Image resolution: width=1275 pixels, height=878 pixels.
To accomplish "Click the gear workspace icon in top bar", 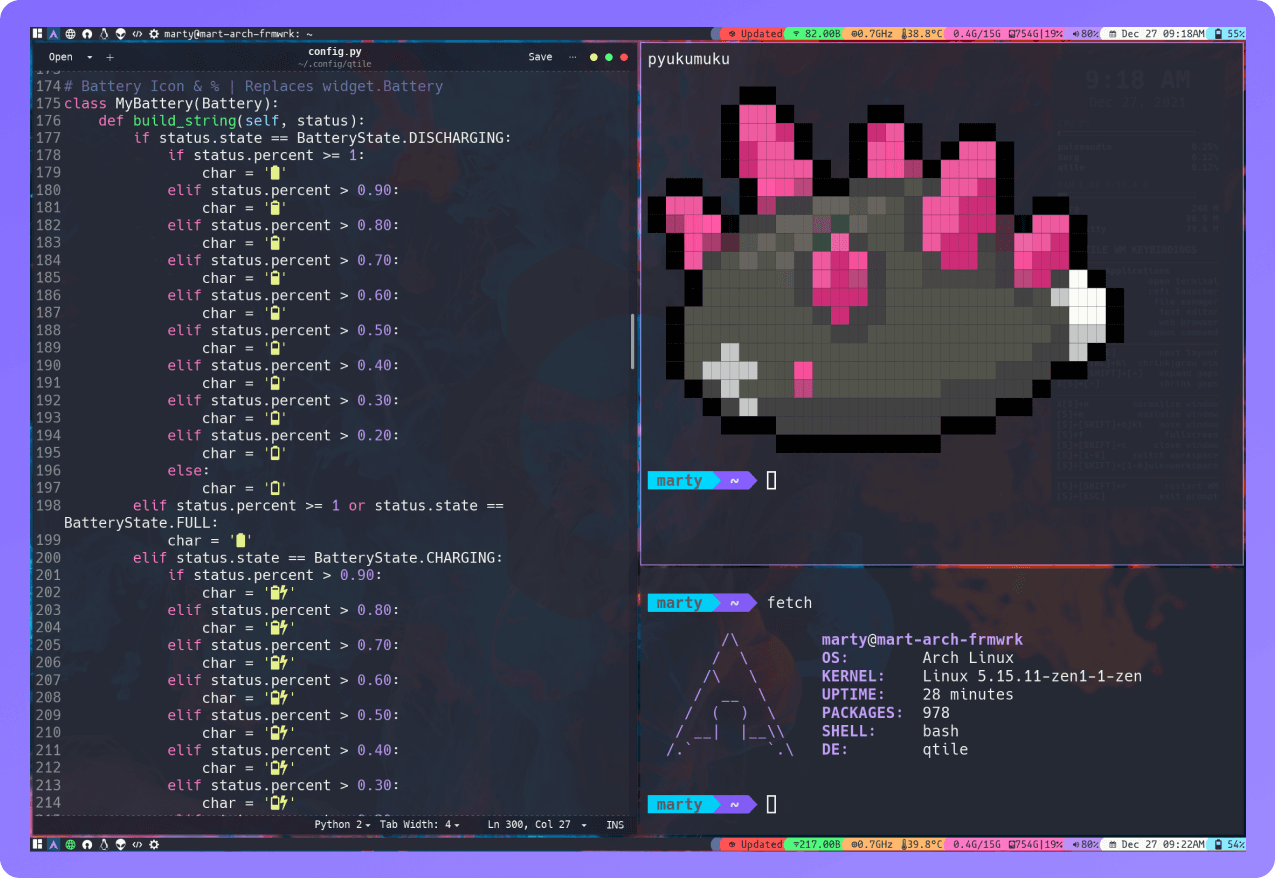I will coord(154,33).
